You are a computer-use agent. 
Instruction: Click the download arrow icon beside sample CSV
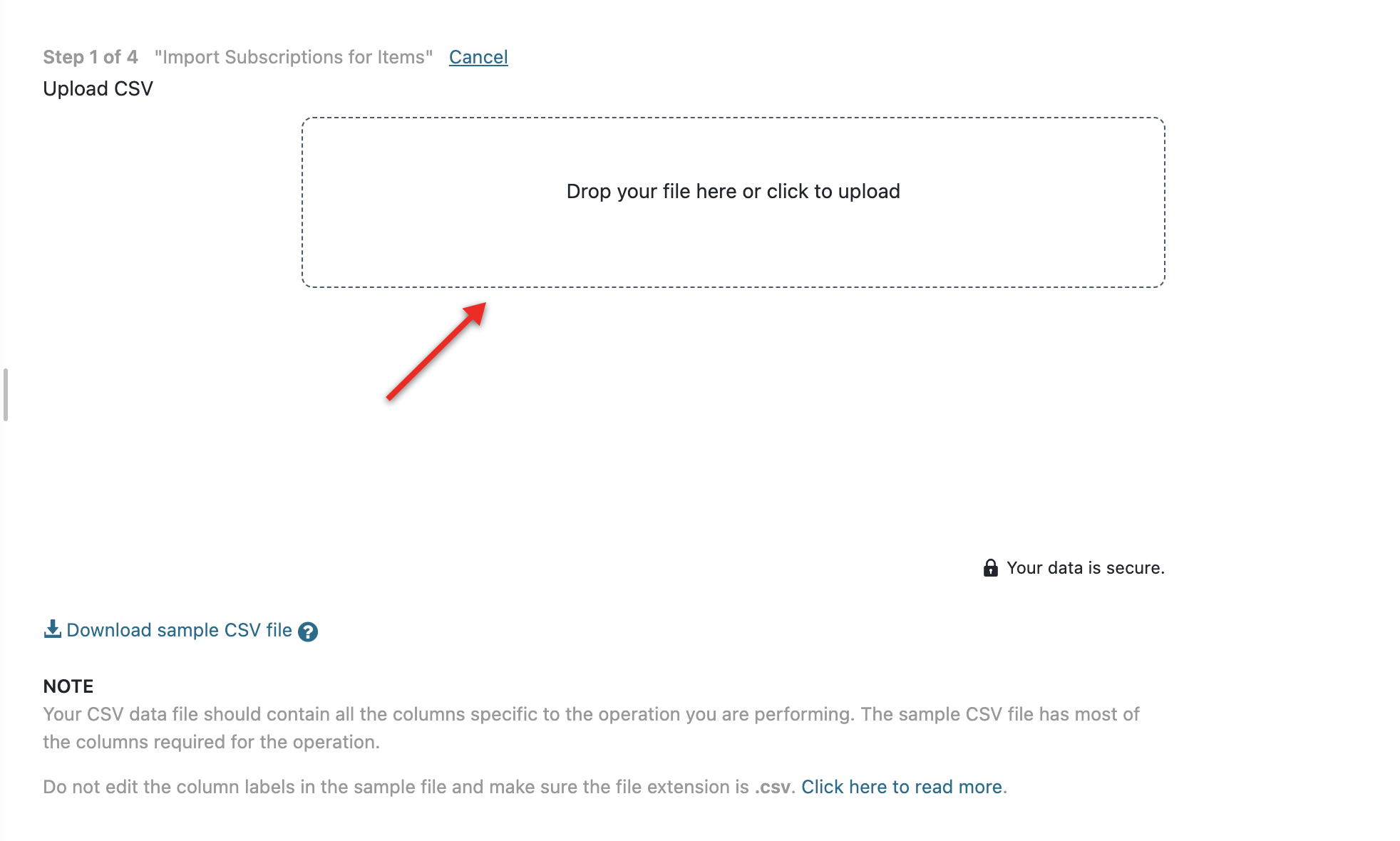pos(52,629)
